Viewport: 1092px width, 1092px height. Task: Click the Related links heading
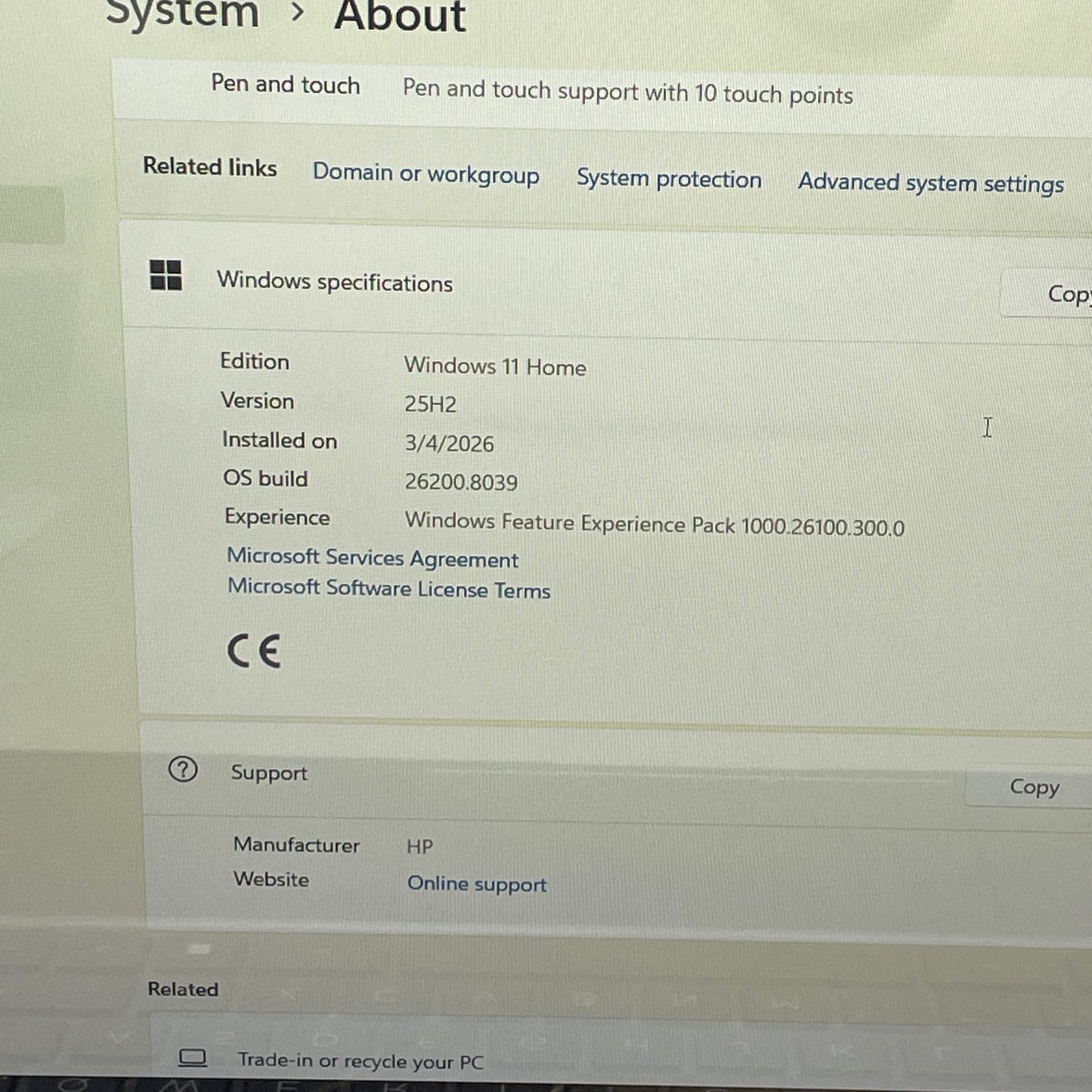click(209, 168)
